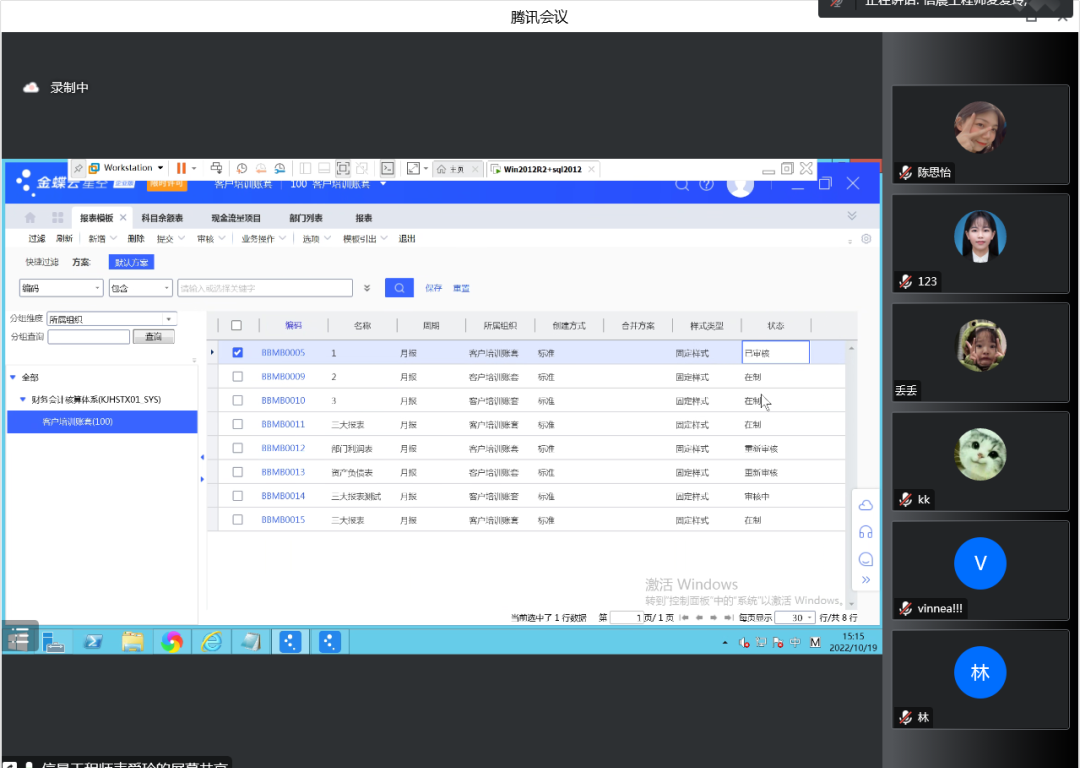Click the 保存 filter link

[433, 288]
